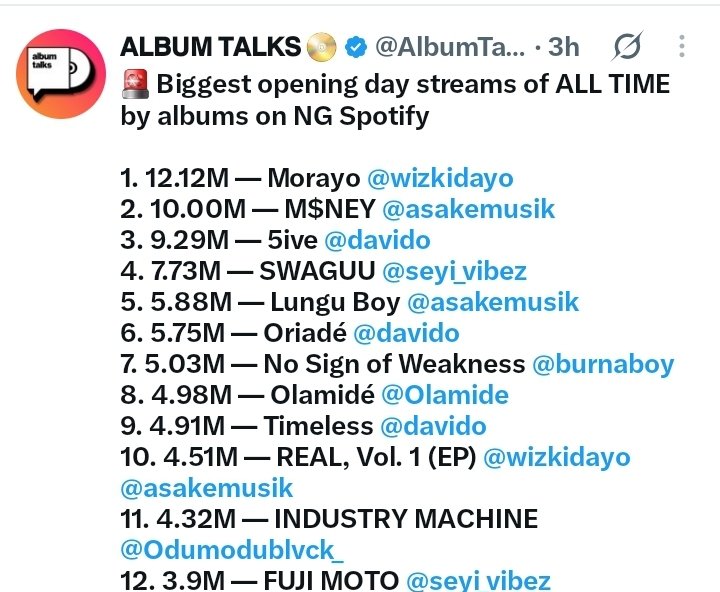Open @wizkidayo mention beside REAL, Vol. 1

coord(557,457)
